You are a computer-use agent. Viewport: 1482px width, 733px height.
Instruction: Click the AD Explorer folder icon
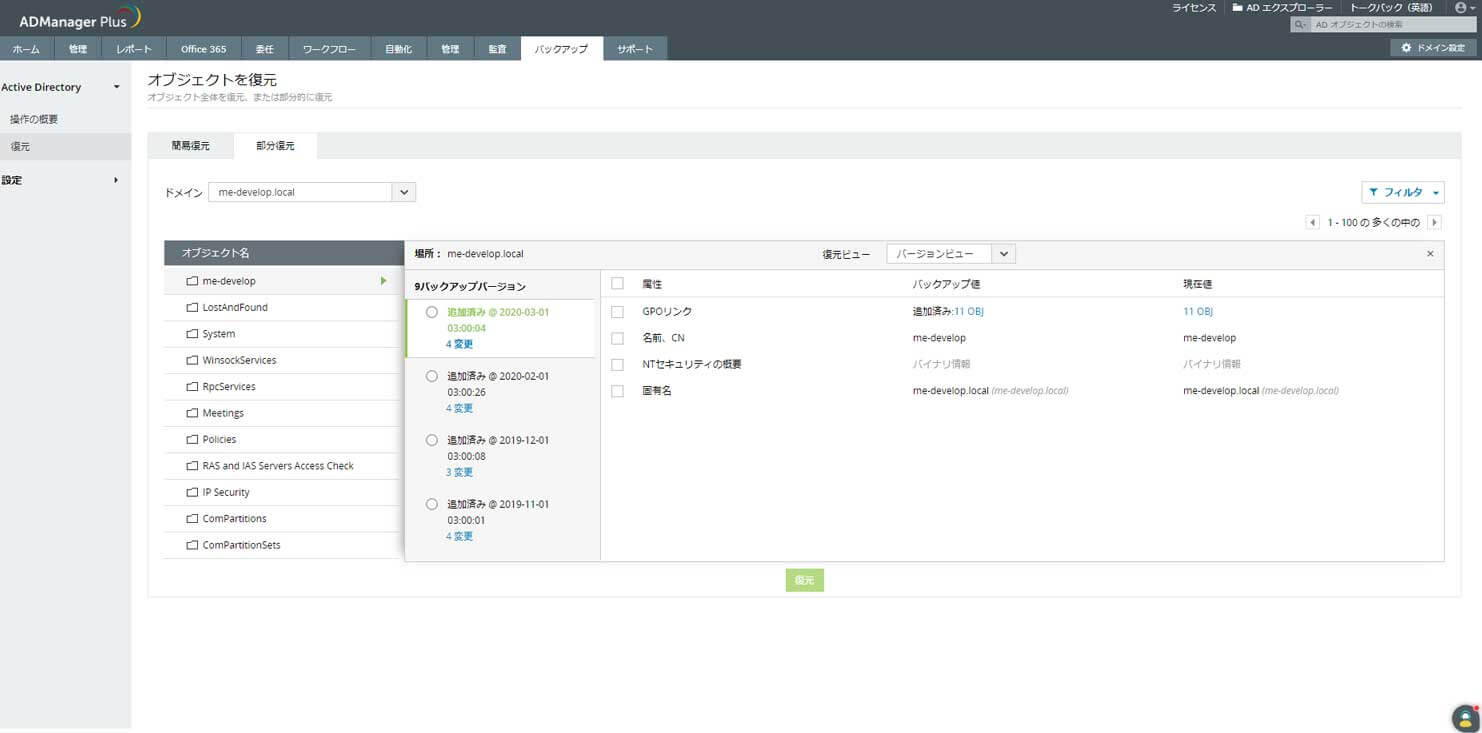pyautogui.click(x=1237, y=7)
